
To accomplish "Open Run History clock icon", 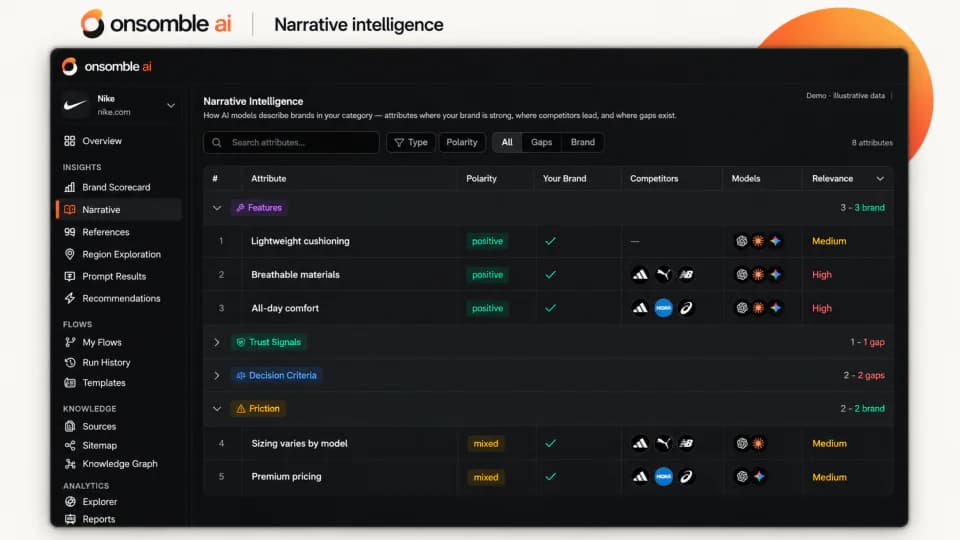I will pos(70,362).
